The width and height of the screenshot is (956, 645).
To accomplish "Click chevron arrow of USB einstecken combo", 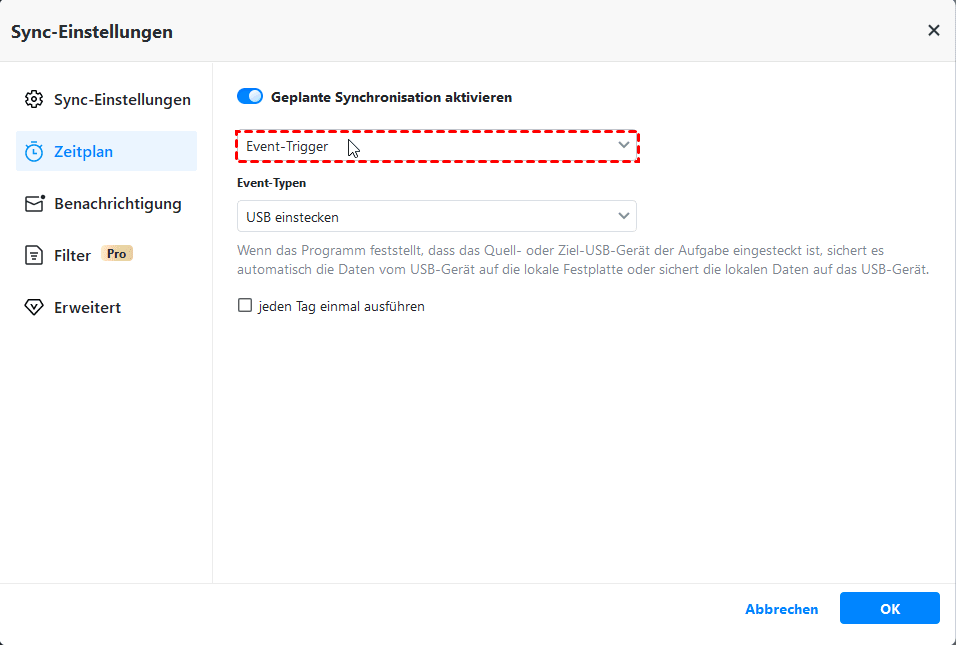I will 624,216.
